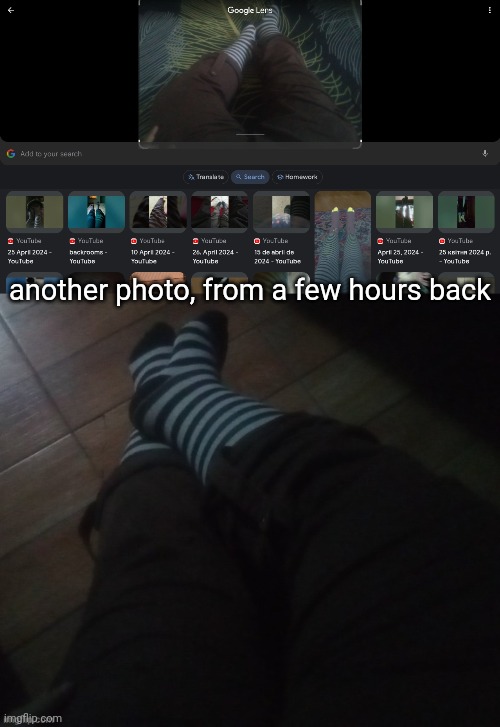
Task: Open thumbnail above '15 de abril de 2024'
Action: (x=281, y=211)
